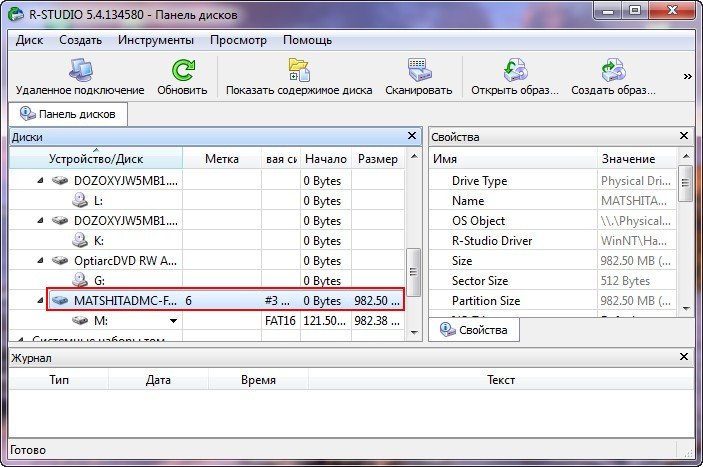Sort by Начало column header
The height and width of the screenshot is (467, 703).
click(326, 159)
